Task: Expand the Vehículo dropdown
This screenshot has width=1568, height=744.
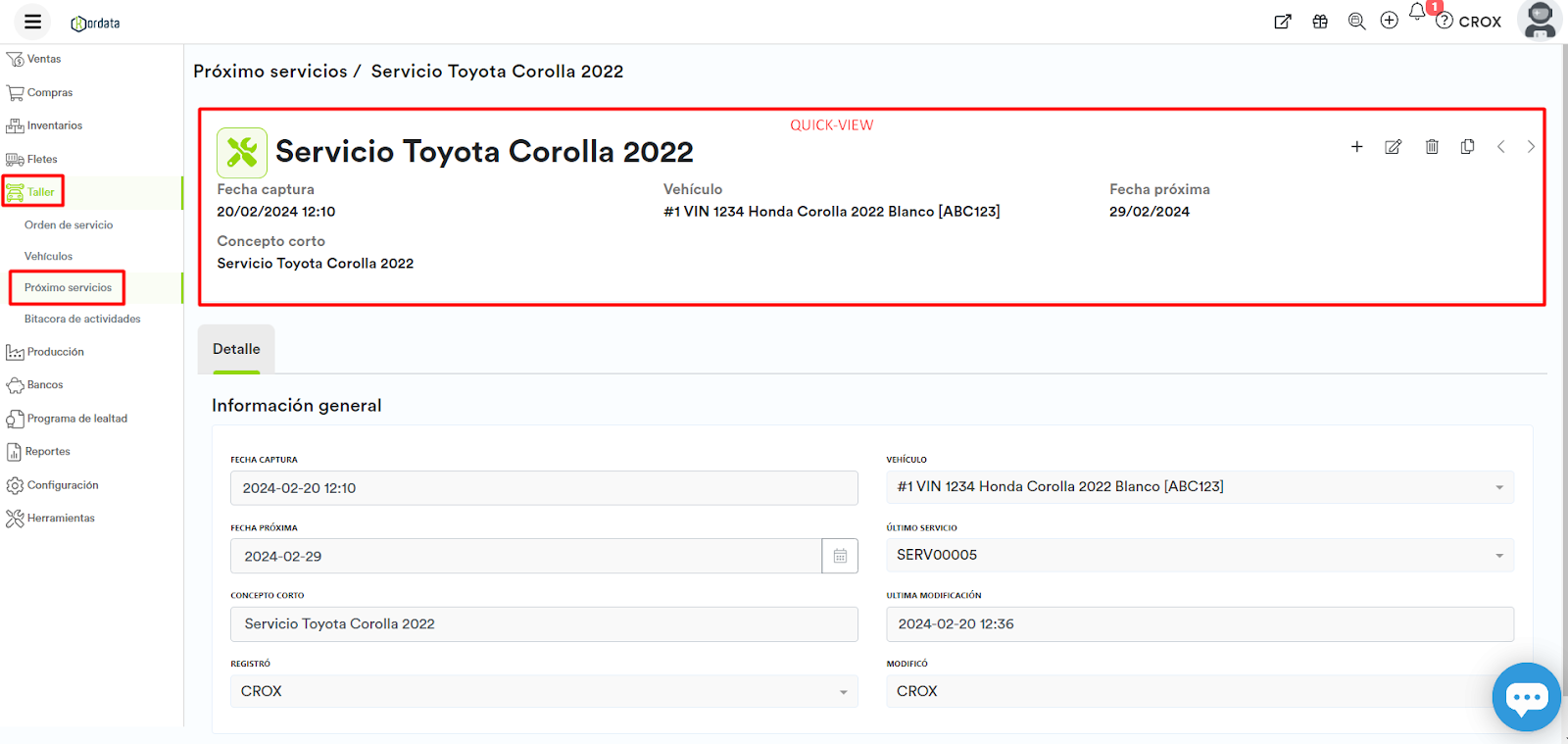Action: (1498, 487)
